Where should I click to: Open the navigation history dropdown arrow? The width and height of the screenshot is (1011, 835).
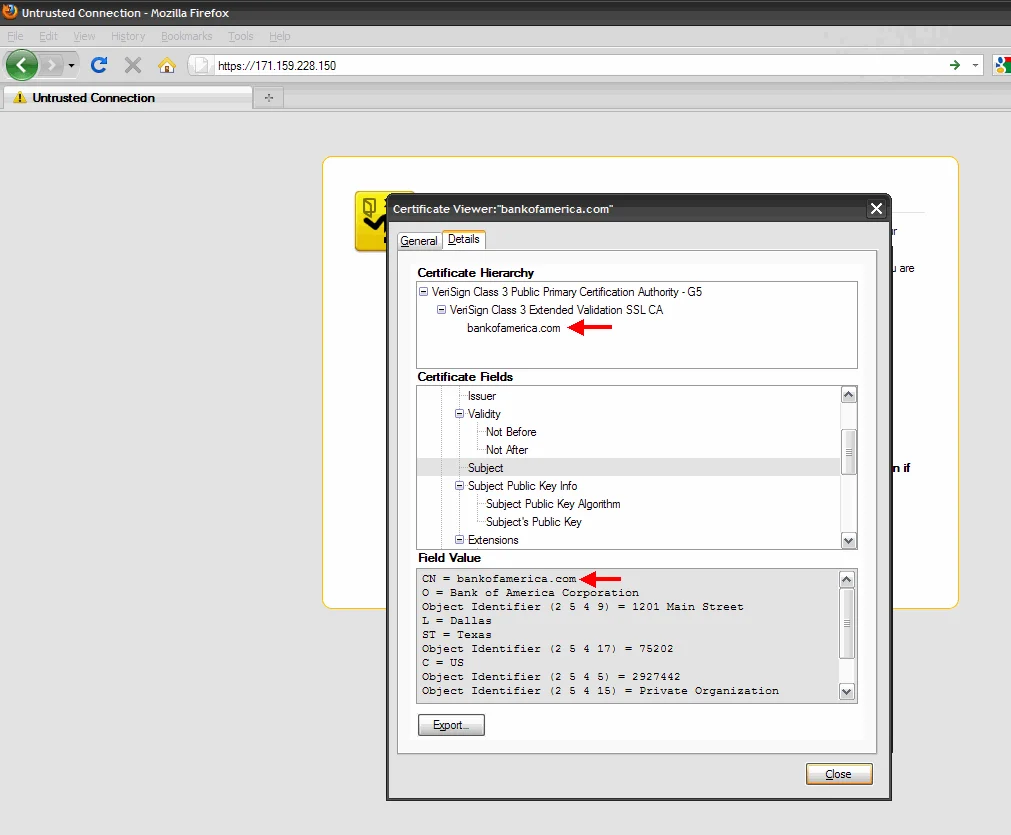pos(72,65)
